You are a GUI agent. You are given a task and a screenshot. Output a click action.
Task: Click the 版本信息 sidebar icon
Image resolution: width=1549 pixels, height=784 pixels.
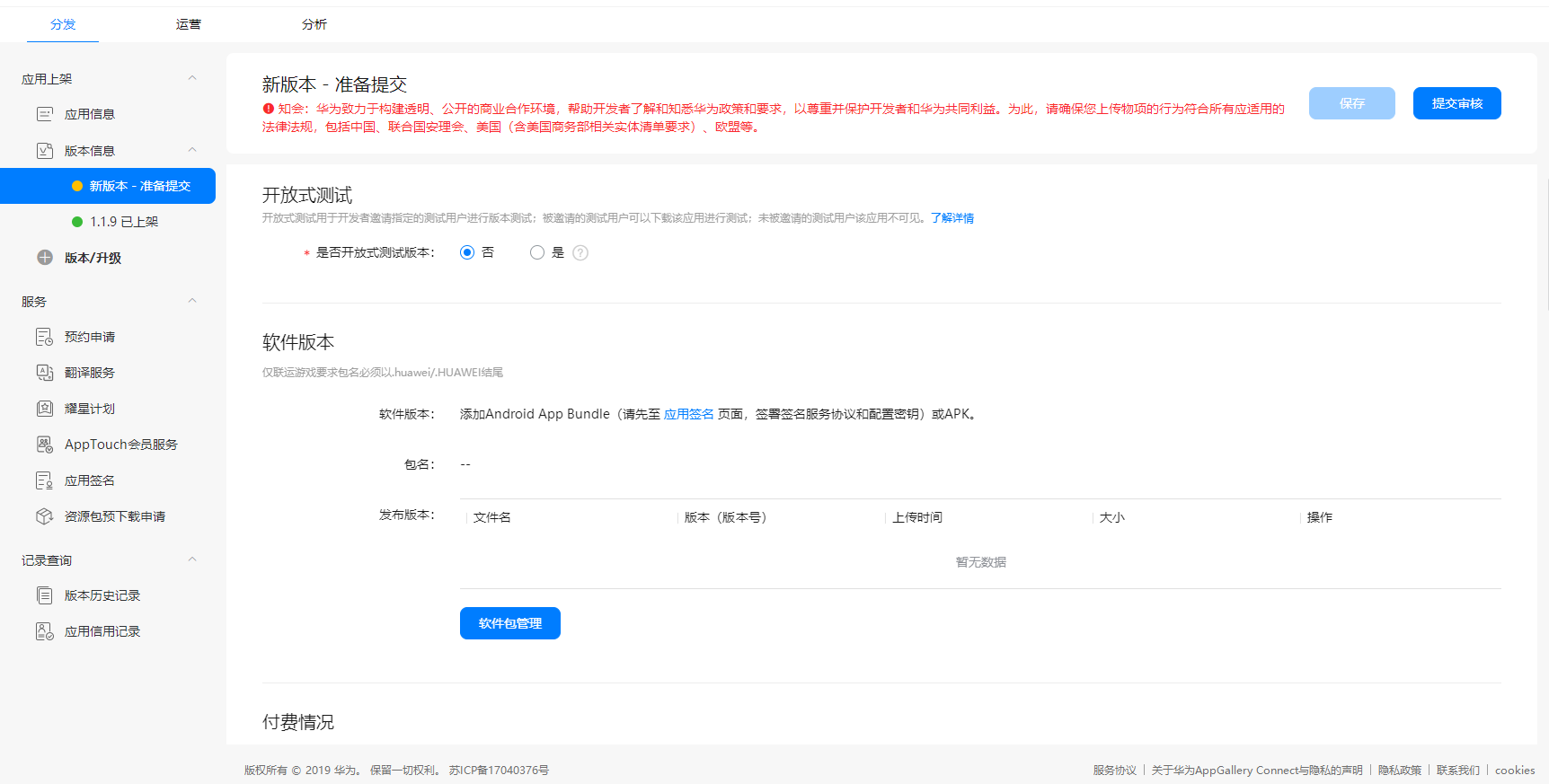click(45, 151)
